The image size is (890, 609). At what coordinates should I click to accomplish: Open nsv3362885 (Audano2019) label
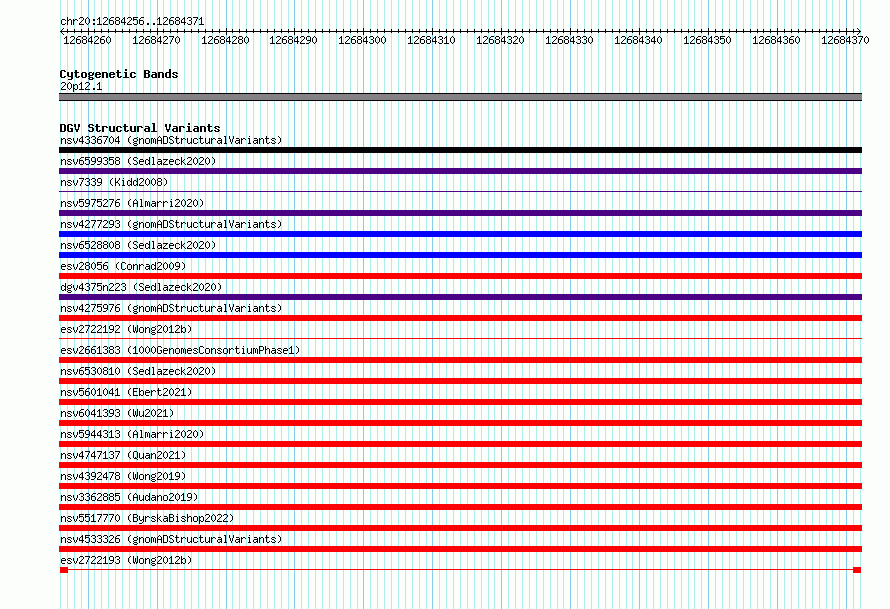coord(129,497)
